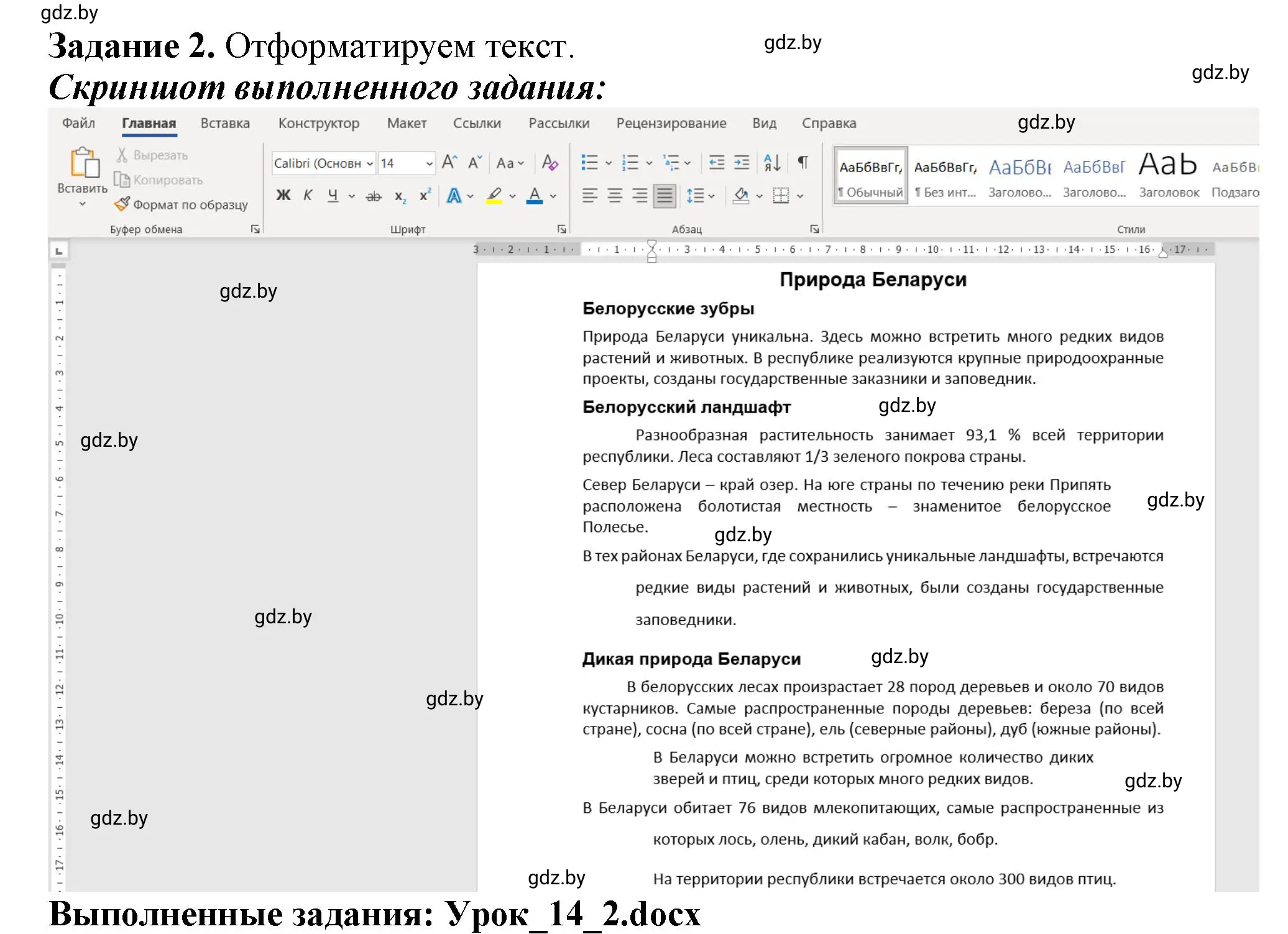Expand borders arrow

pyautogui.click(x=800, y=196)
